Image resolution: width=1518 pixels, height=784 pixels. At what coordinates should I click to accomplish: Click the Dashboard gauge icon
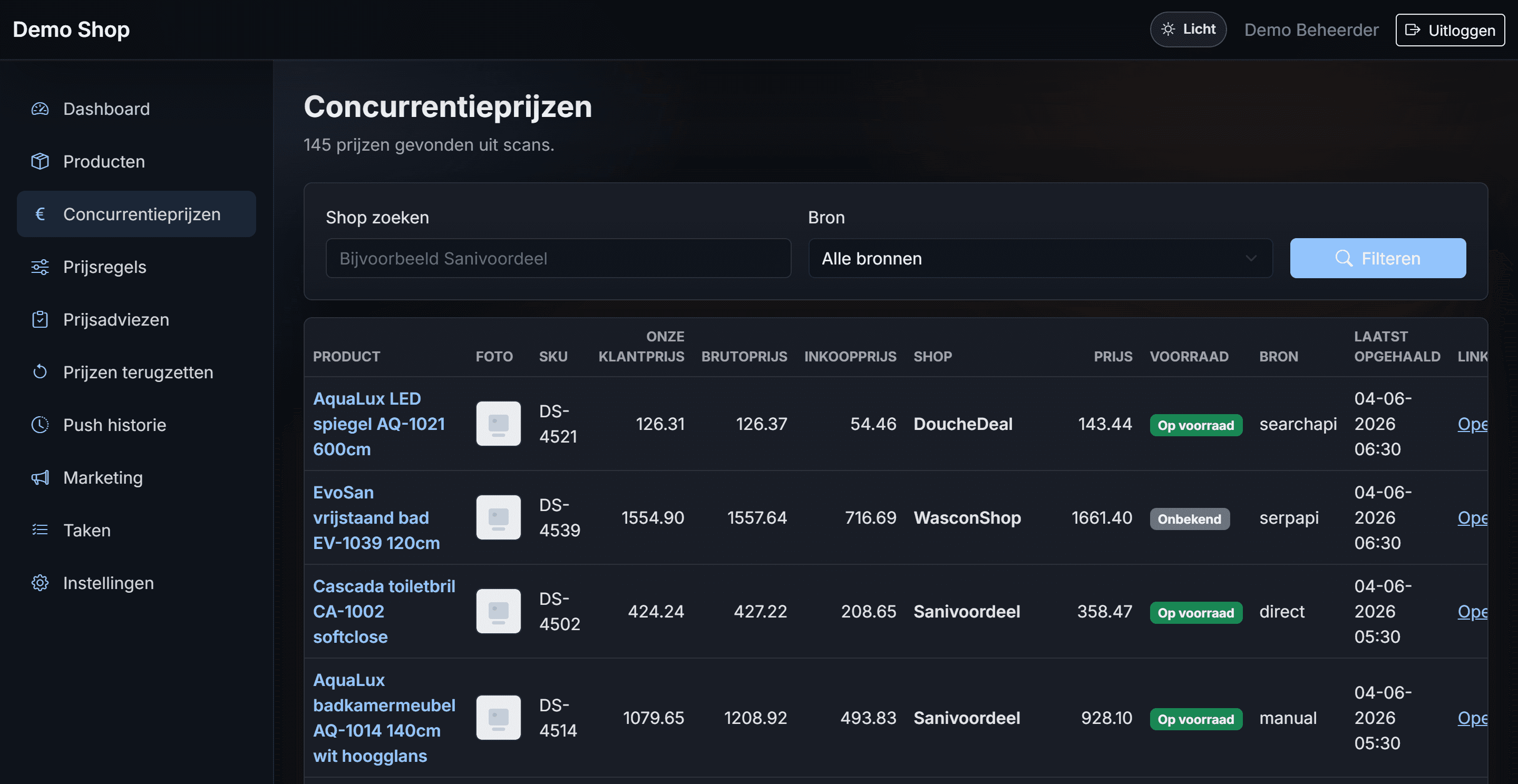[x=40, y=109]
